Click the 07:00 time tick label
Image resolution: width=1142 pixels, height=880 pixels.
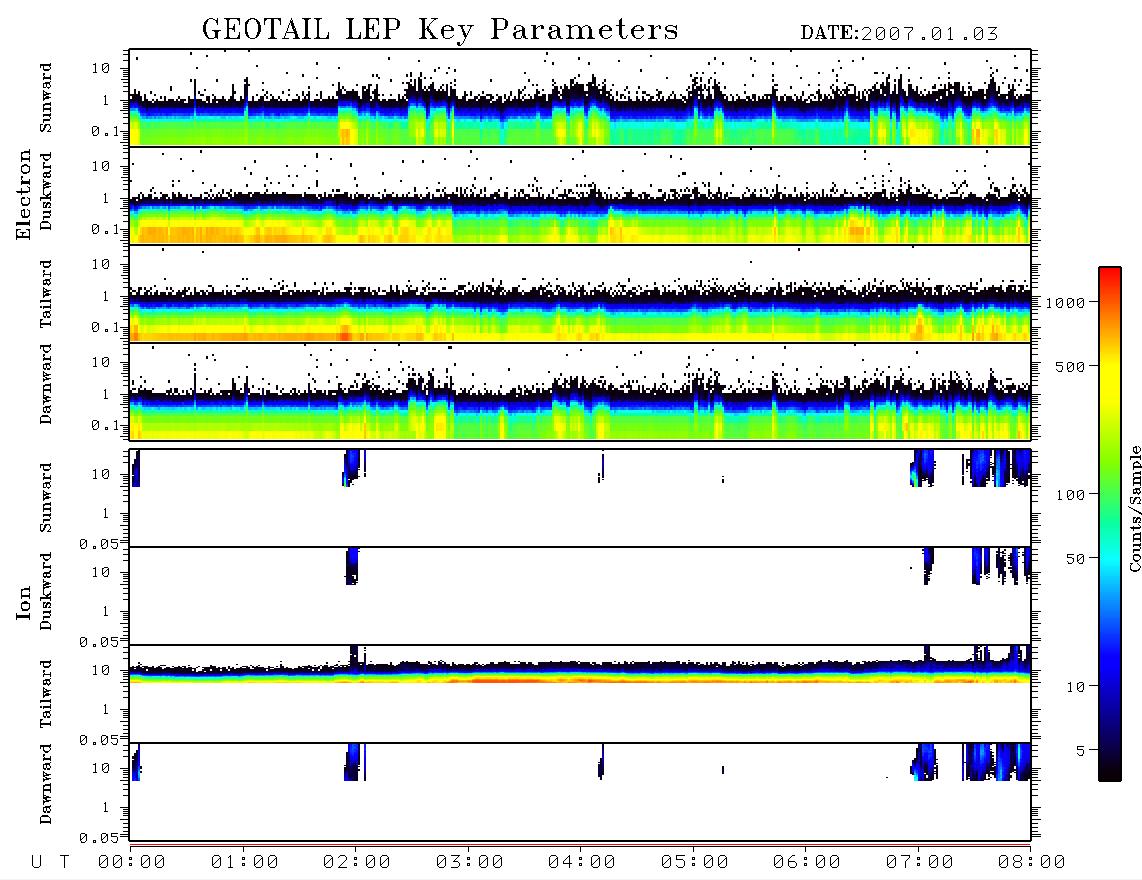[x=919, y=863]
